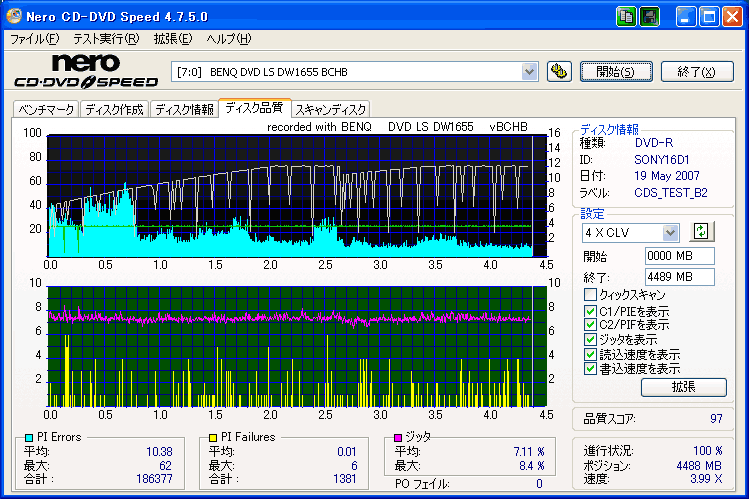Click the drive options icon beside drive selector
This screenshot has width=749, height=499.
(x=559, y=71)
